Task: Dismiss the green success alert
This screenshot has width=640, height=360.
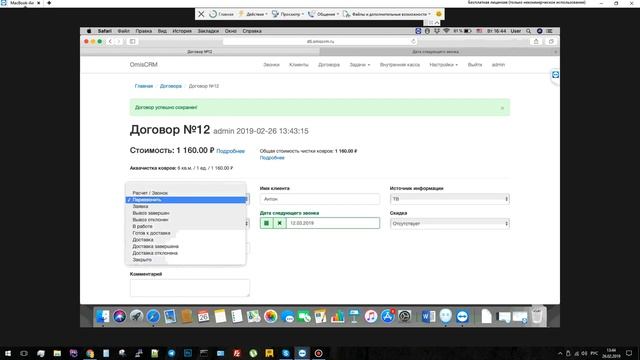Action: pyautogui.click(x=502, y=108)
